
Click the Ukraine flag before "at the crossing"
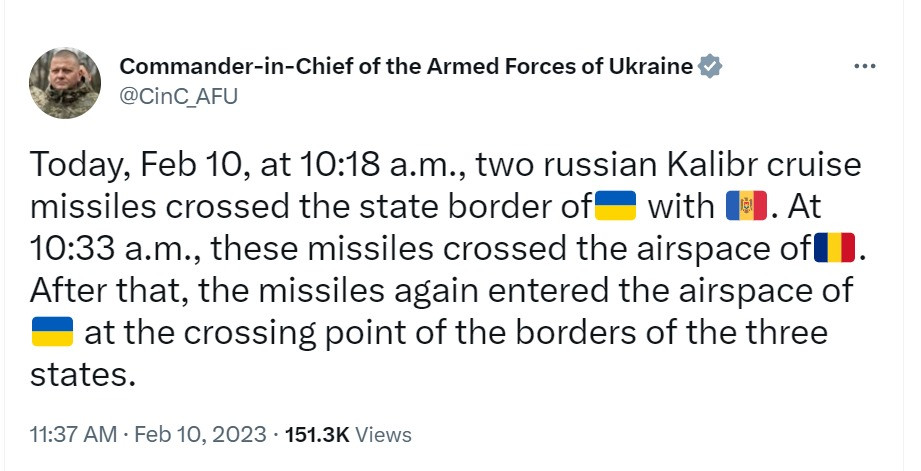point(53,332)
